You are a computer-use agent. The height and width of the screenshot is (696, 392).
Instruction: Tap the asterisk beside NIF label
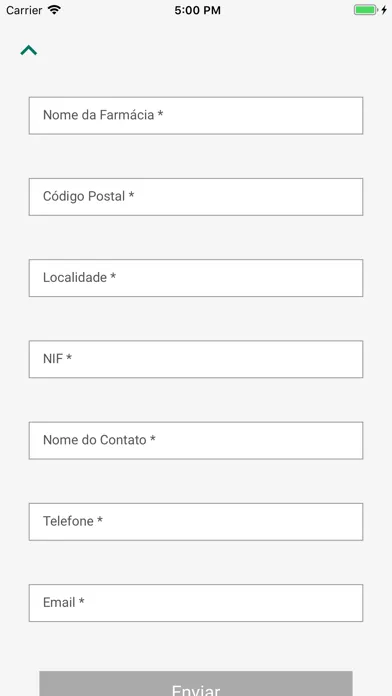coord(69,357)
